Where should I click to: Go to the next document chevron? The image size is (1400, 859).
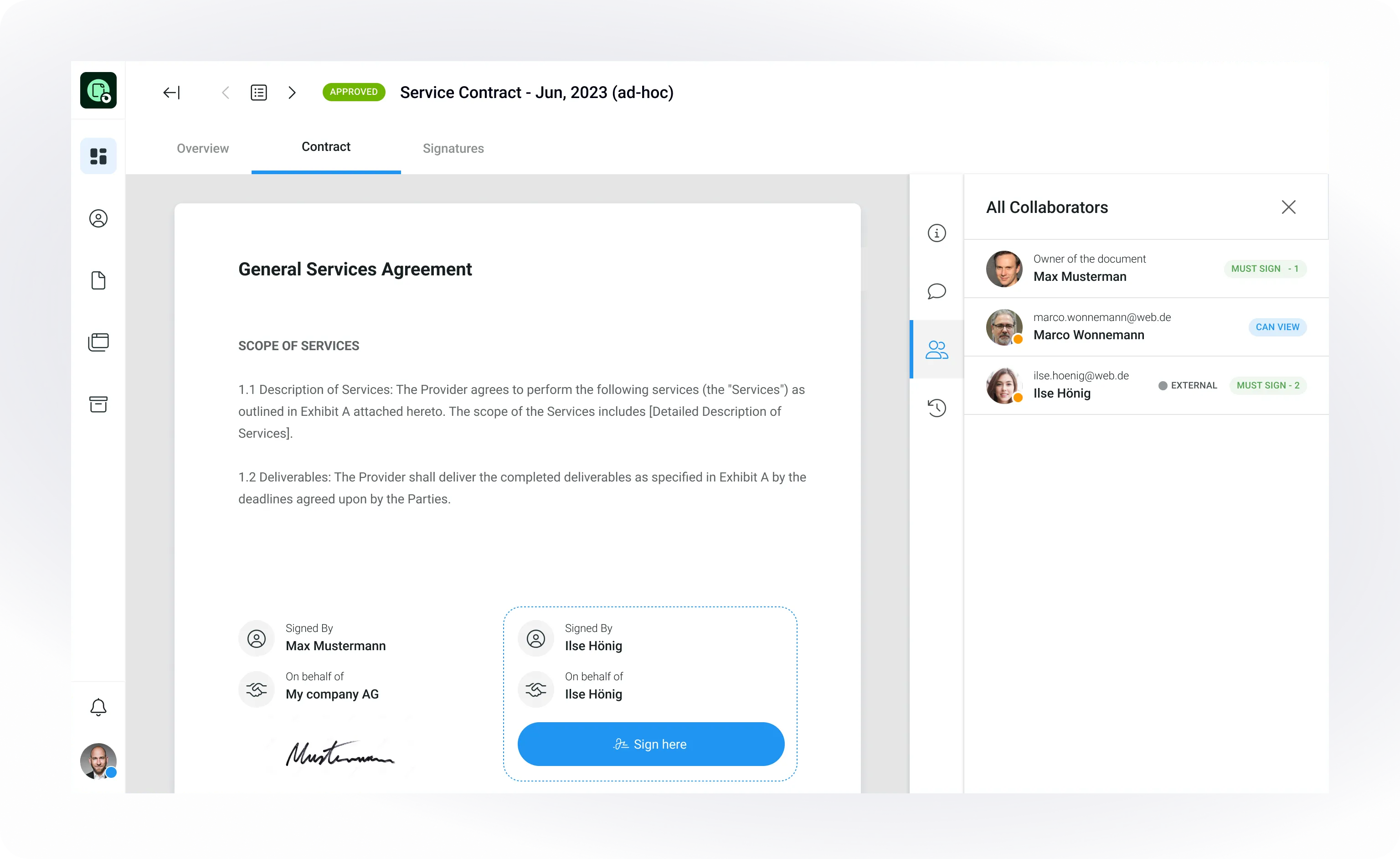[292, 93]
